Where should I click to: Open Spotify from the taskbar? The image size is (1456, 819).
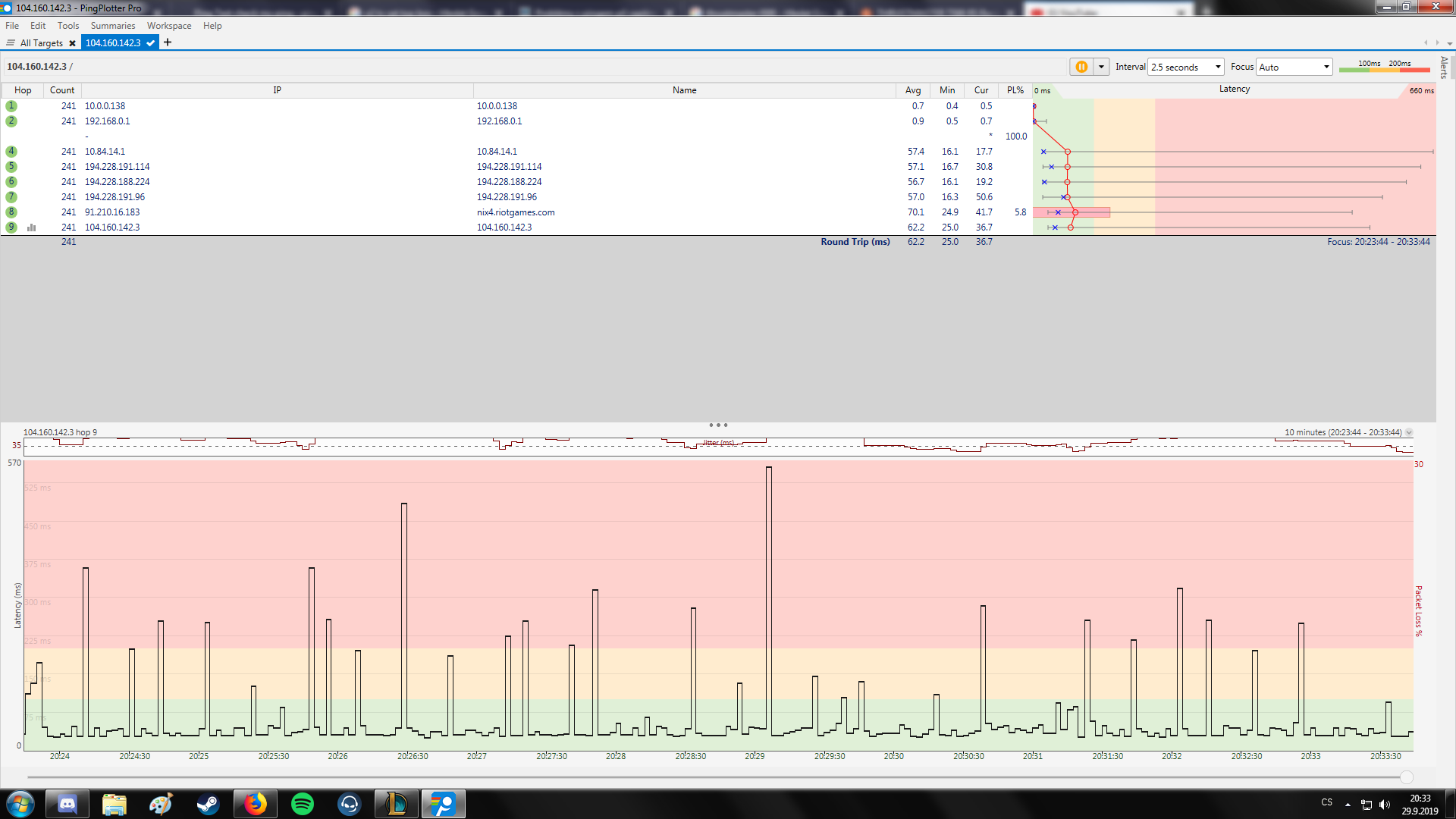pyautogui.click(x=303, y=804)
